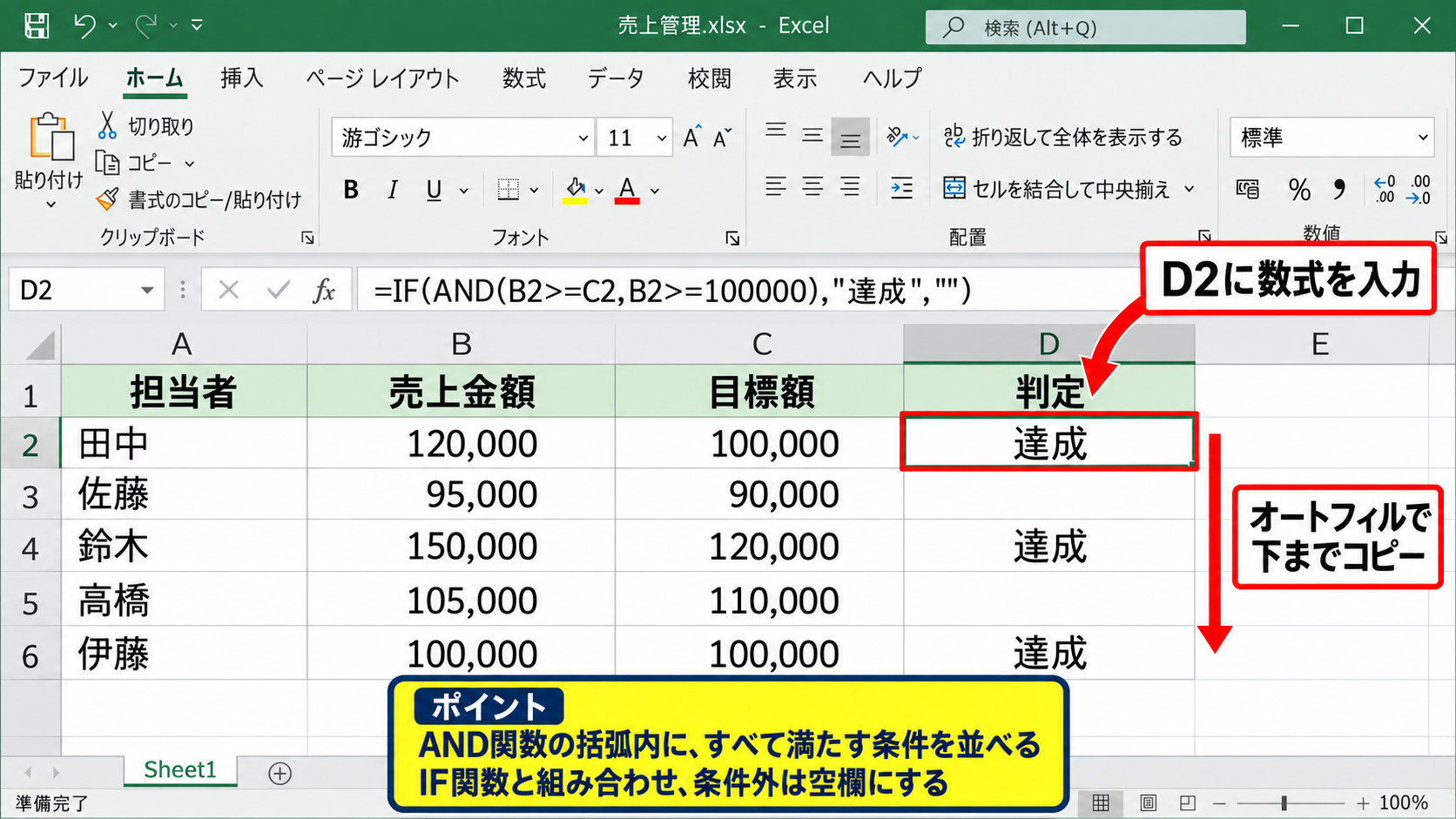Click the borders icon
1456x819 pixels.
(509, 190)
